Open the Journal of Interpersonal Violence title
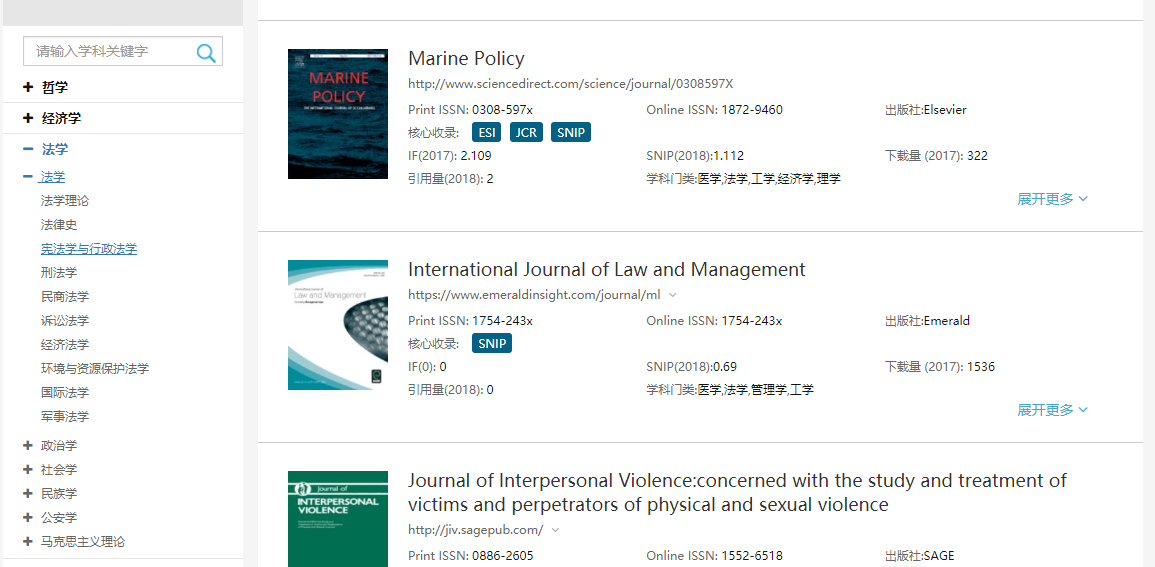The width and height of the screenshot is (1155, 567). 737,493
